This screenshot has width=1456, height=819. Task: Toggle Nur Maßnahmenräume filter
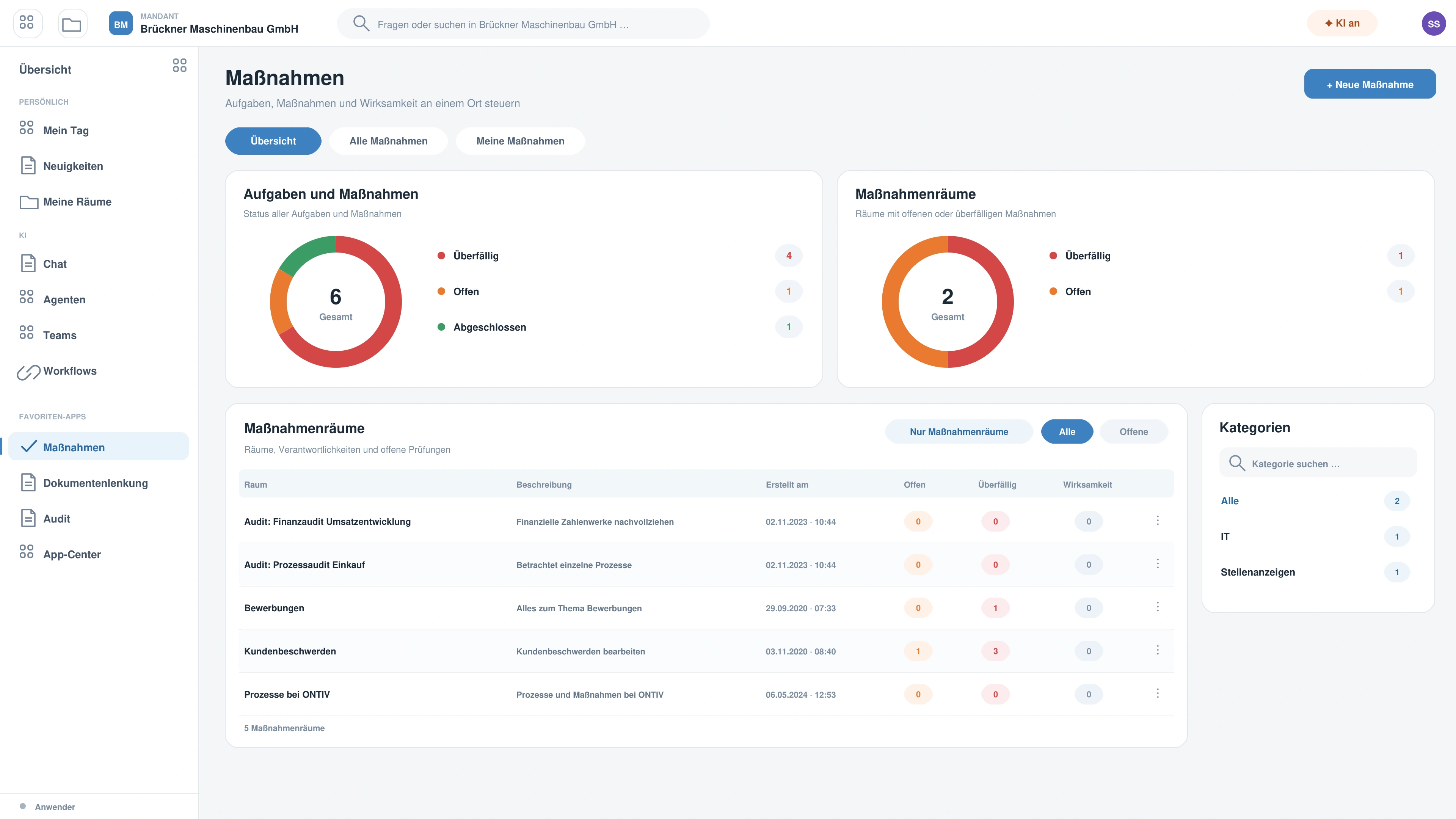click(x=959, y=431)
